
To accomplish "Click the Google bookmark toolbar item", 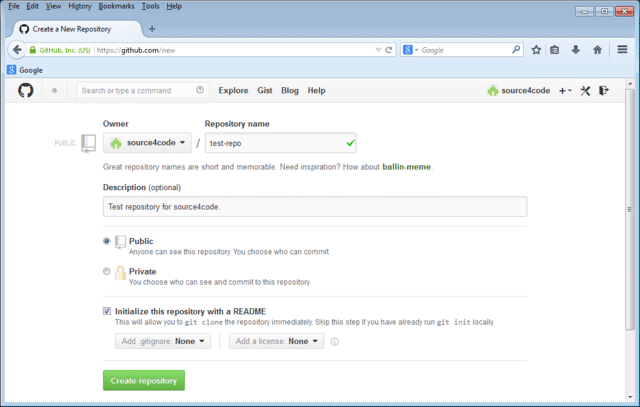I will pyautogui.click(x=25, y=70).
